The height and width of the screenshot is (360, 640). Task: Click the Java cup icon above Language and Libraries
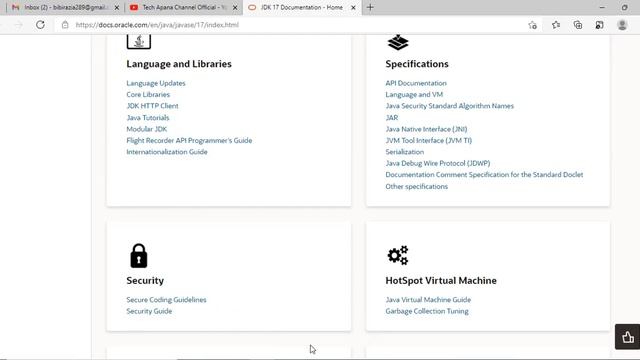[139, 42]
